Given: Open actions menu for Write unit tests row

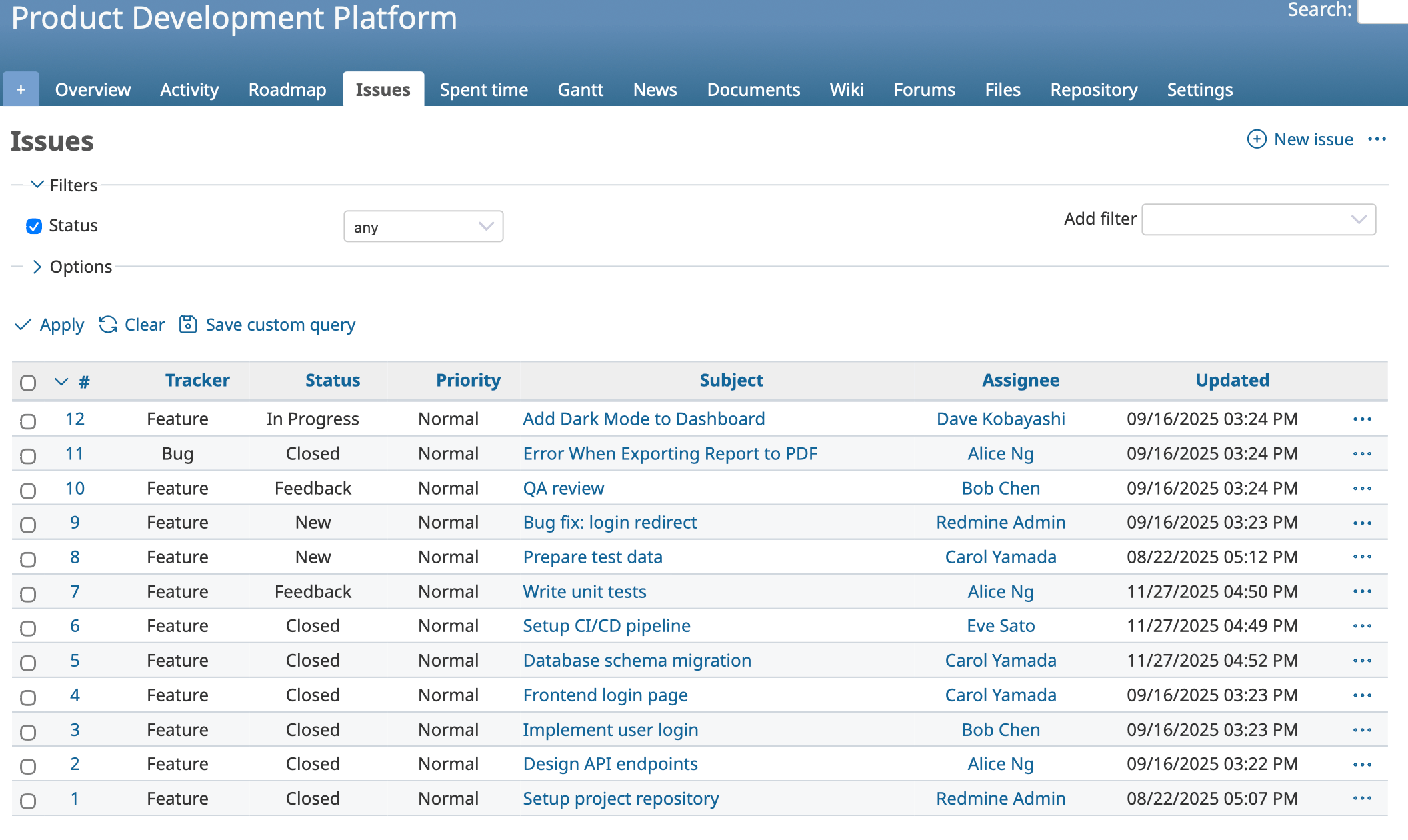Looking at the screenshot, I should 1362,592.
